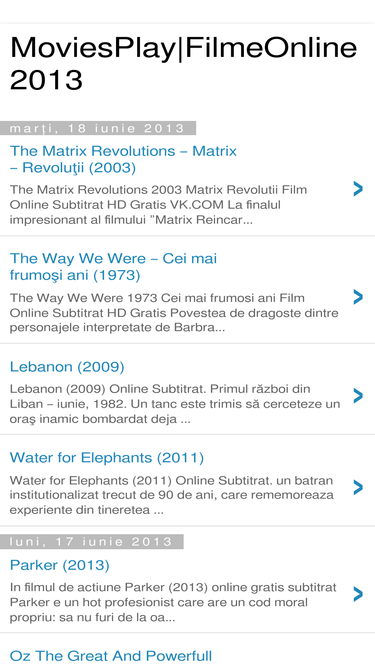Click the 2013 line in the blog header
The height and width of the screenshot is (667, 375).
click(x=46, y=79)
